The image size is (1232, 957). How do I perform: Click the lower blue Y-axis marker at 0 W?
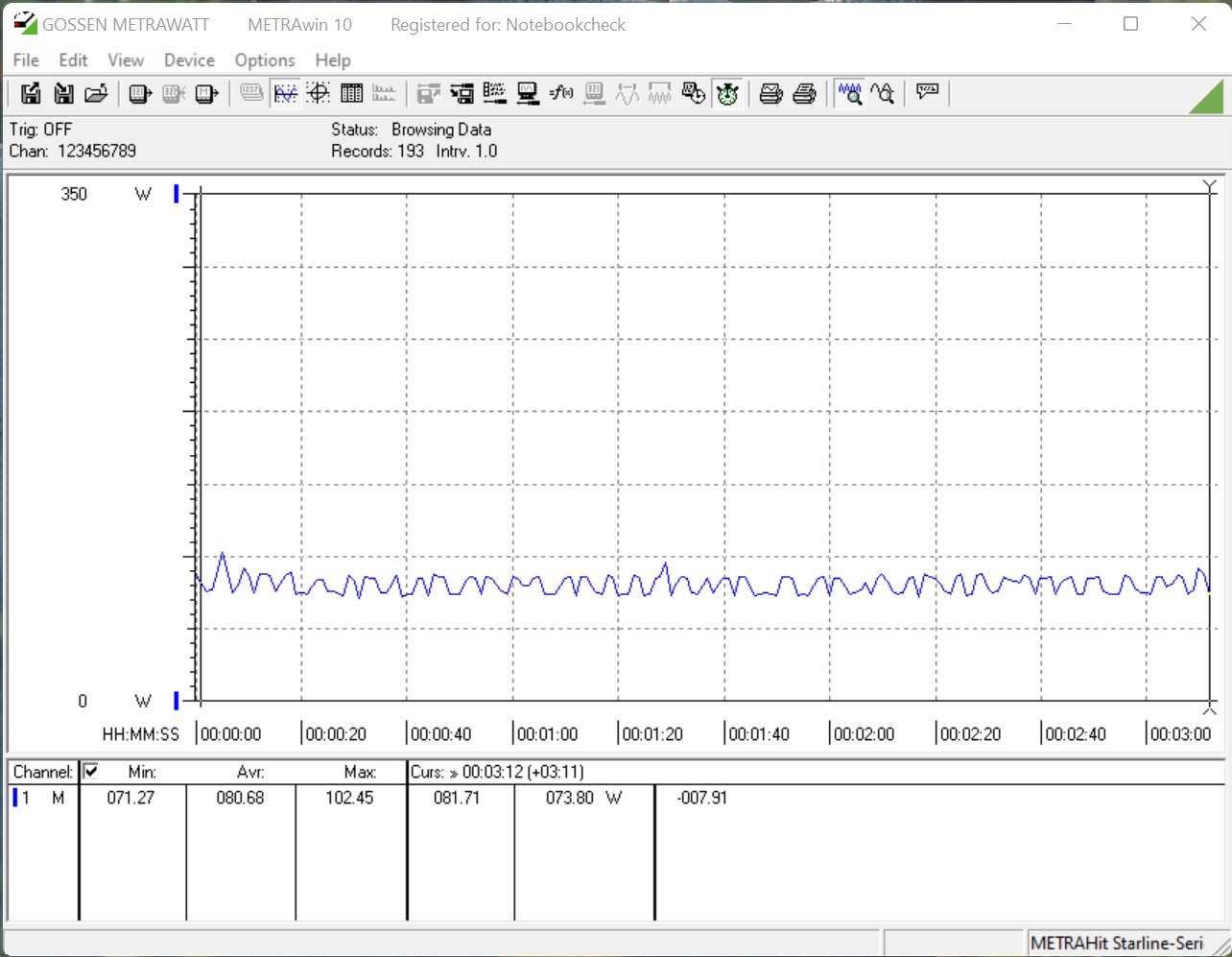(177, 701)
